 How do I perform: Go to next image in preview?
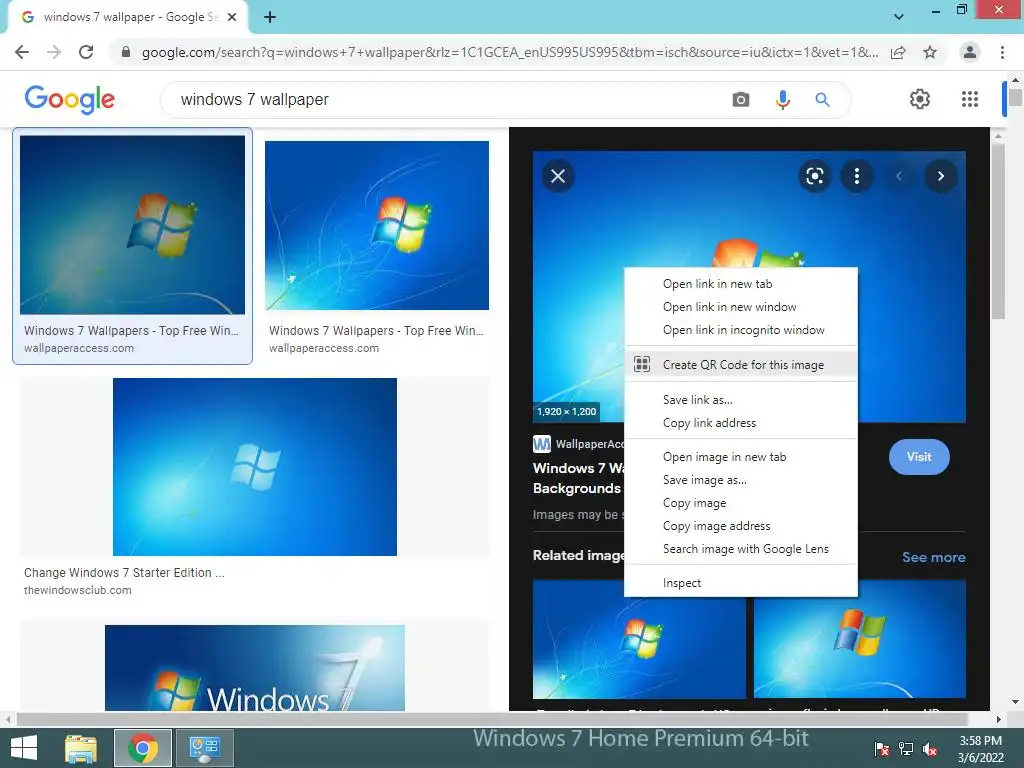point(940,176)
